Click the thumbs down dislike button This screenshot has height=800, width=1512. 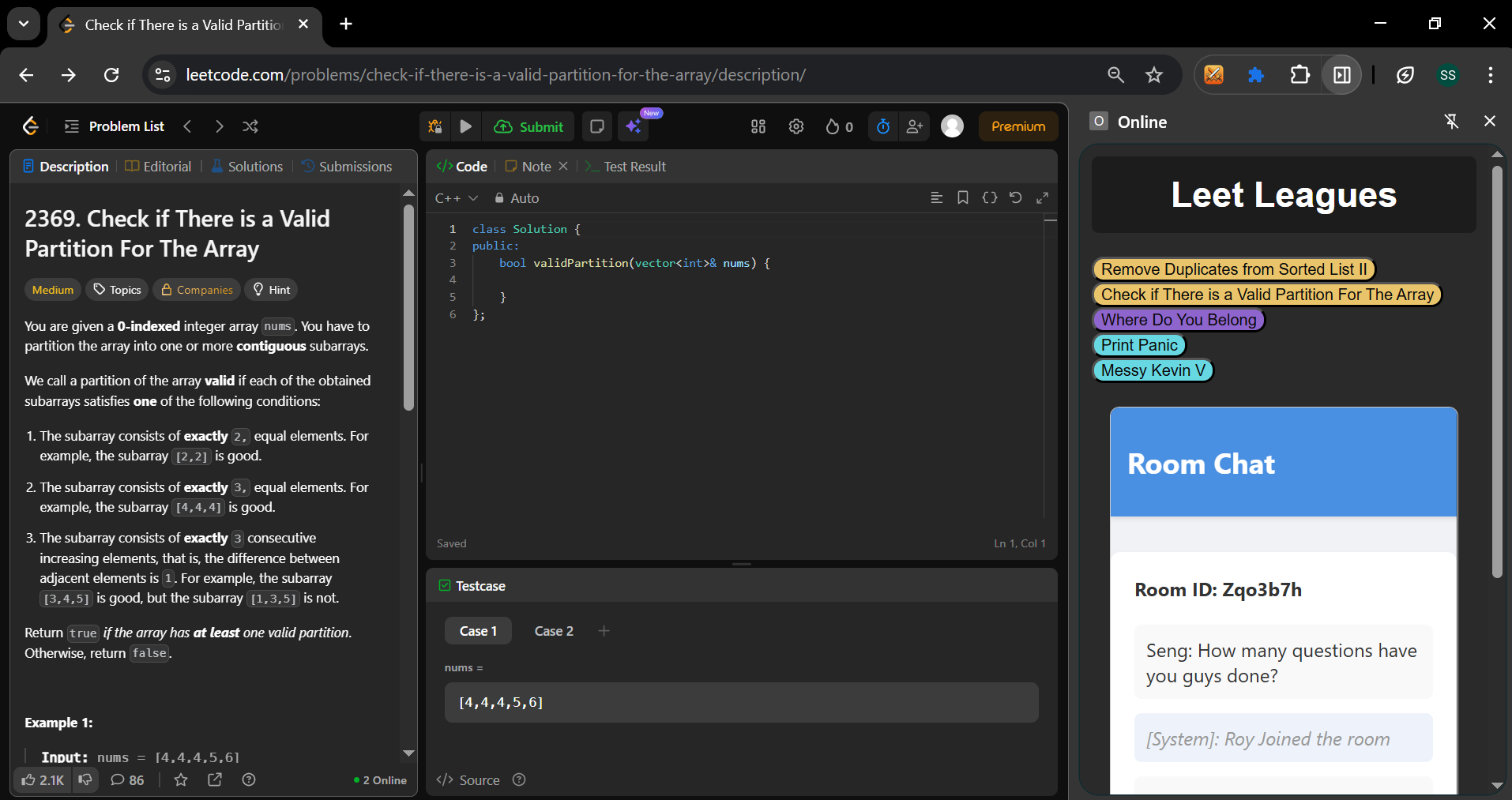[85, 779]
